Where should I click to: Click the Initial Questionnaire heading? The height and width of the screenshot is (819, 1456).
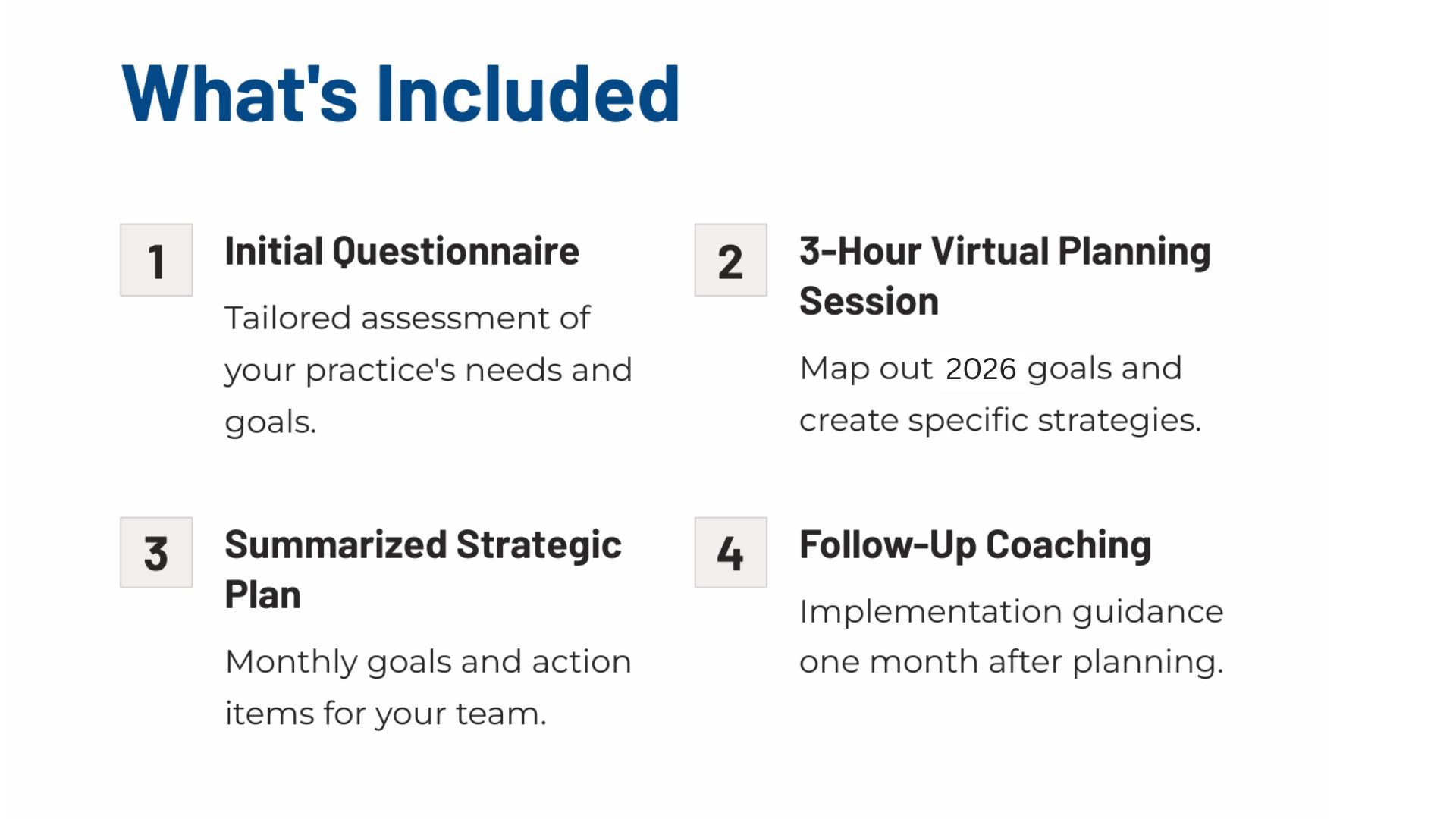[x=402, y=251]
